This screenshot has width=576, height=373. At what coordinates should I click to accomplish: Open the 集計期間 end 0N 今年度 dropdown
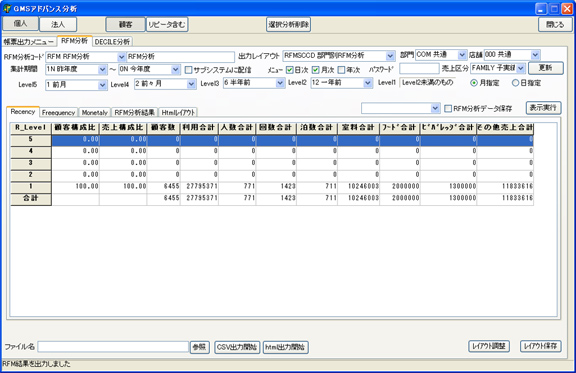click(x=176, y=69)
